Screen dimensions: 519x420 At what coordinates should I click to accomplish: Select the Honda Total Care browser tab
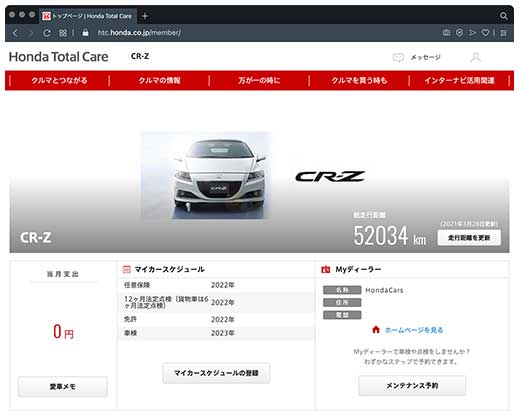[x=88, y=16]
